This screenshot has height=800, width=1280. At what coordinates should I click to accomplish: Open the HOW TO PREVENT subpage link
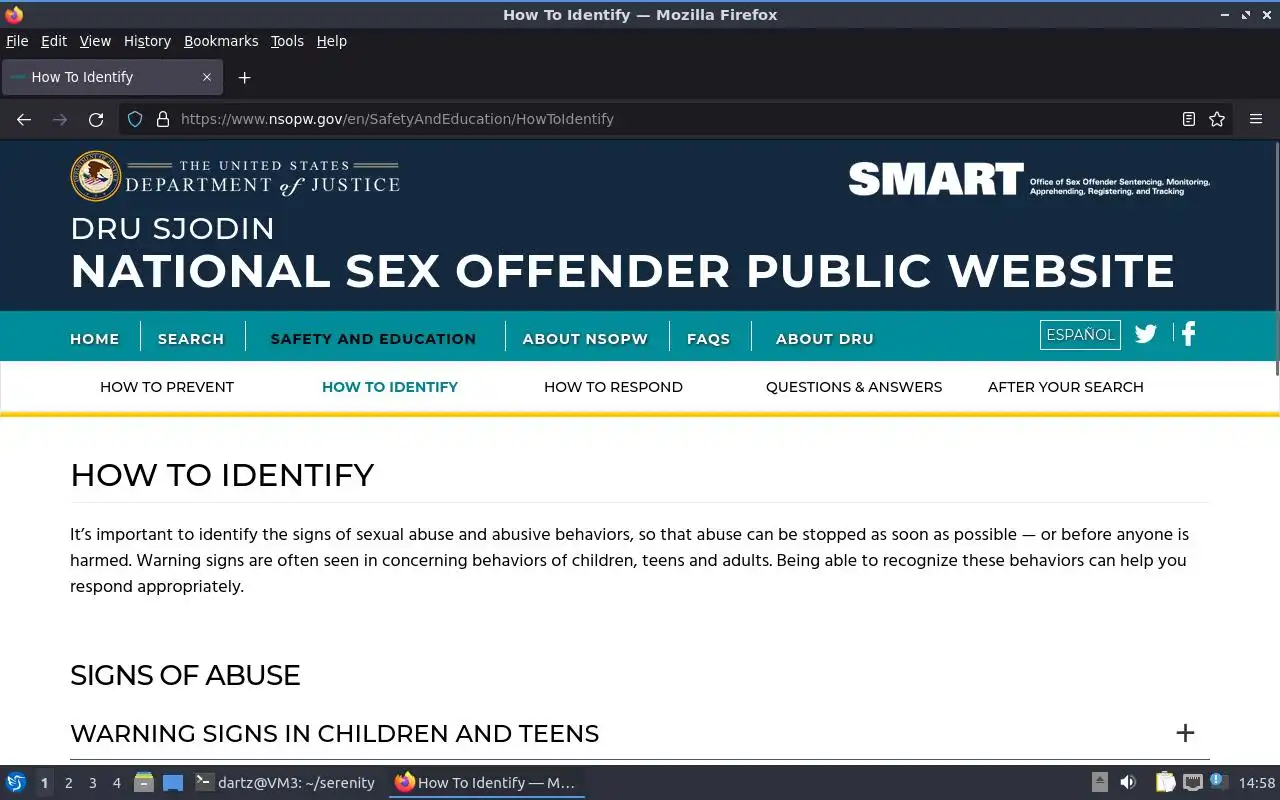[167, 387]
